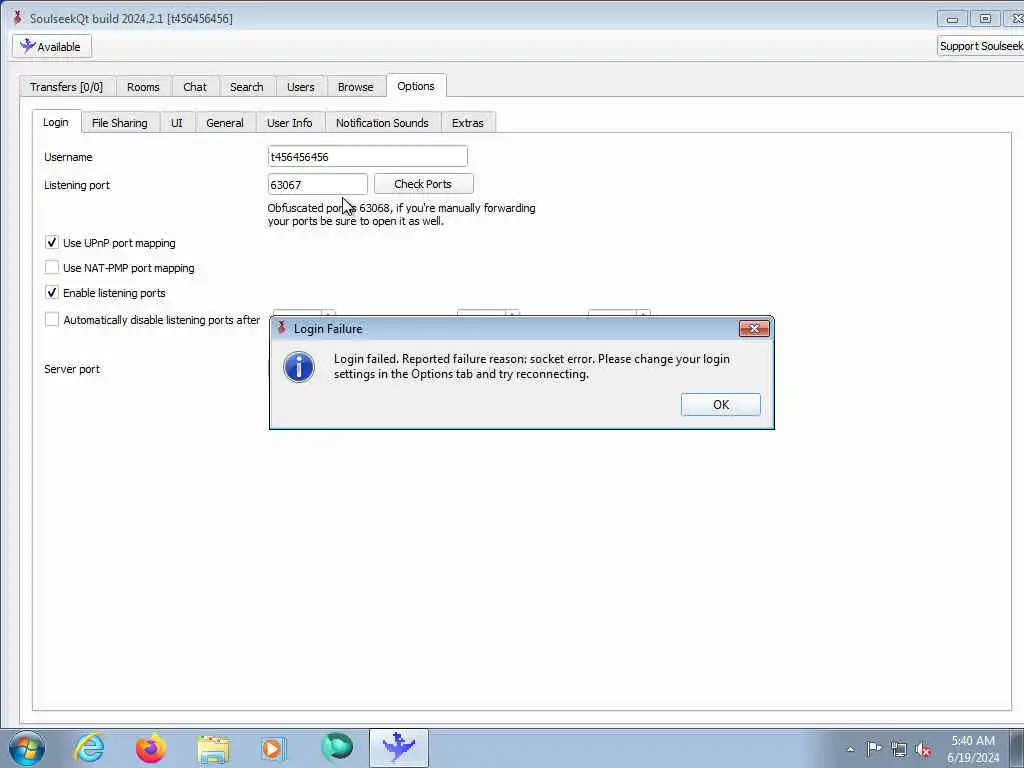Open Firefox from the taskbar
Viewport: 1024px width, 768px height.
[x=151, y=748]
